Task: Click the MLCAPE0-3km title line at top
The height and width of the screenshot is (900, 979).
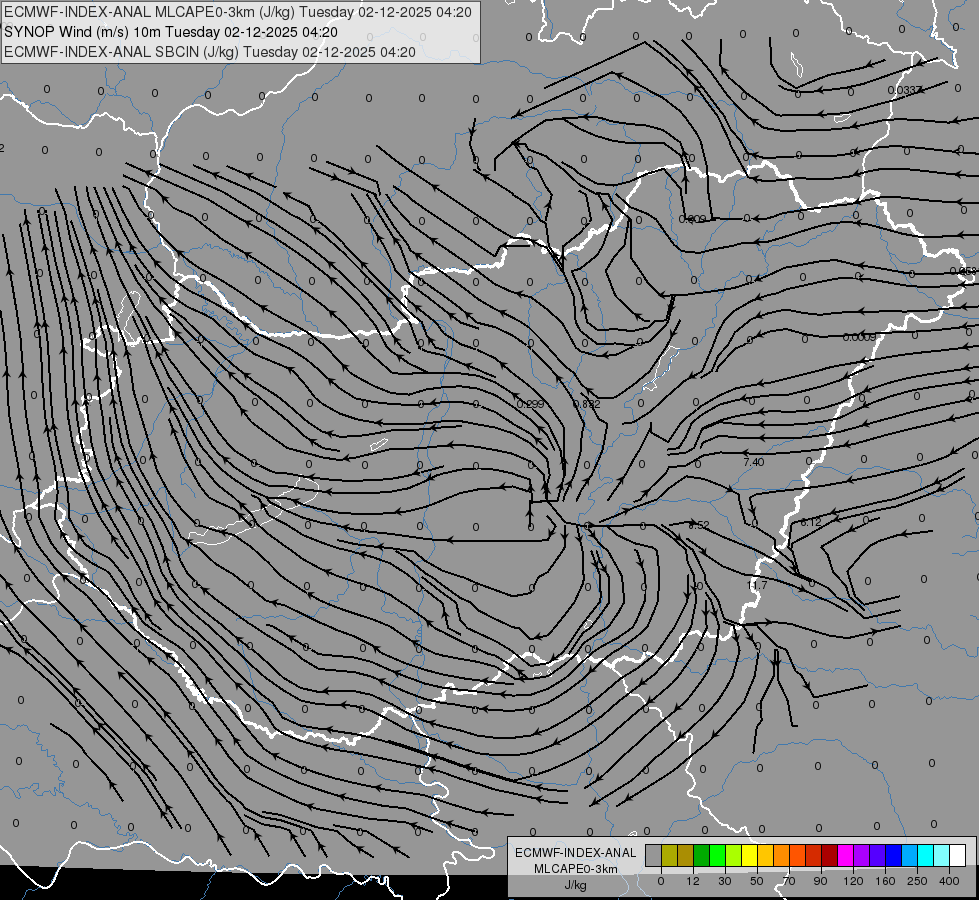Action: tap(238, 12)
